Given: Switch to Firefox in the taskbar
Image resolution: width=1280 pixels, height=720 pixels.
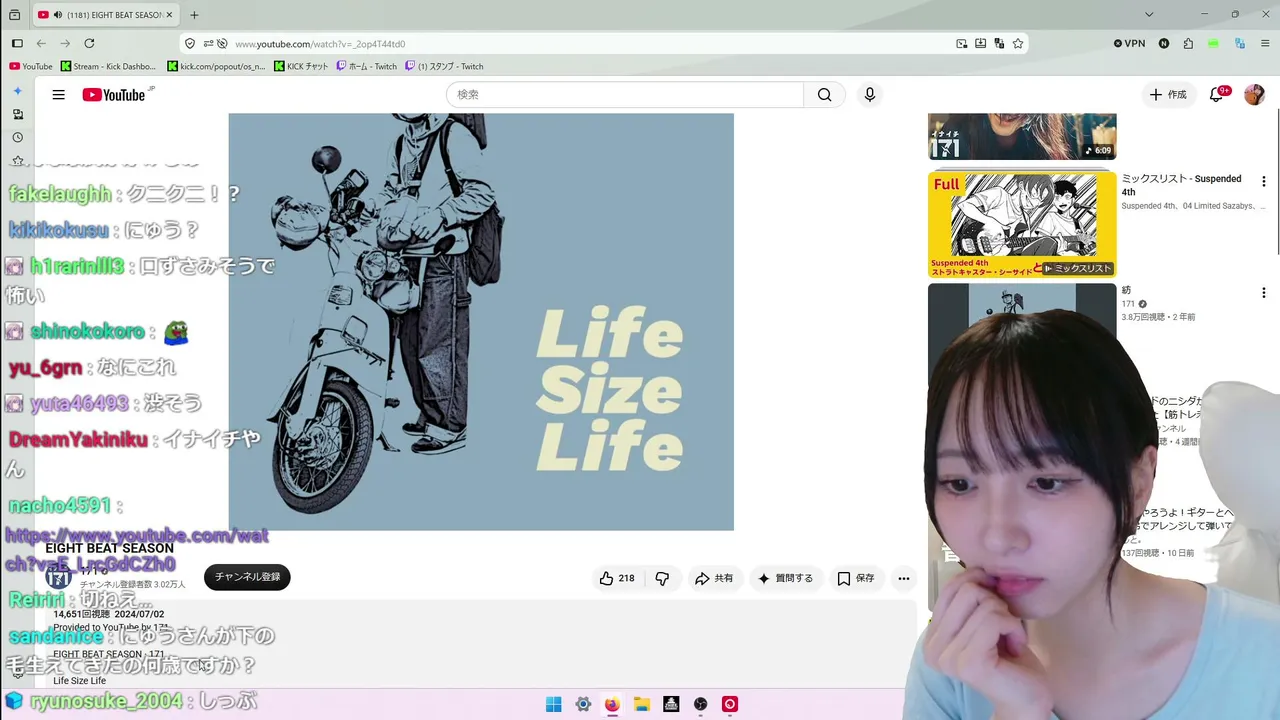Looking at the screenshot, I should [x=612, y=704].
